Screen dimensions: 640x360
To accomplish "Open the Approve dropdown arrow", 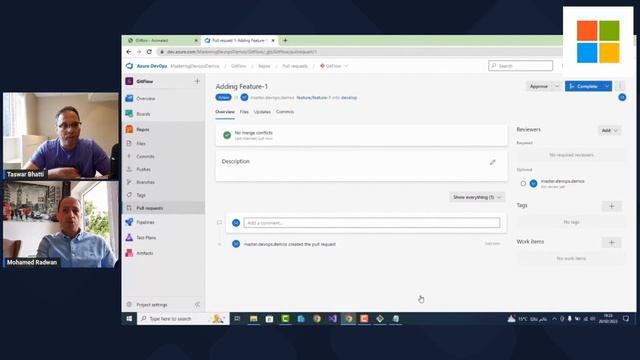I will [x=557, y=86].
